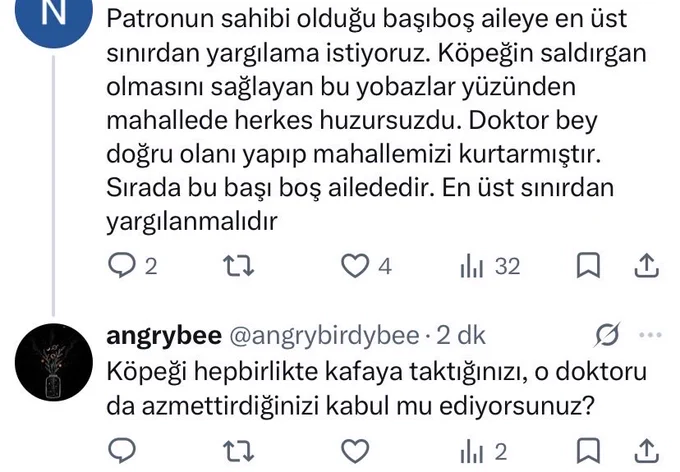Retweet the first tweet about Patron
This screenshot has width=680, height=472.
238,266
